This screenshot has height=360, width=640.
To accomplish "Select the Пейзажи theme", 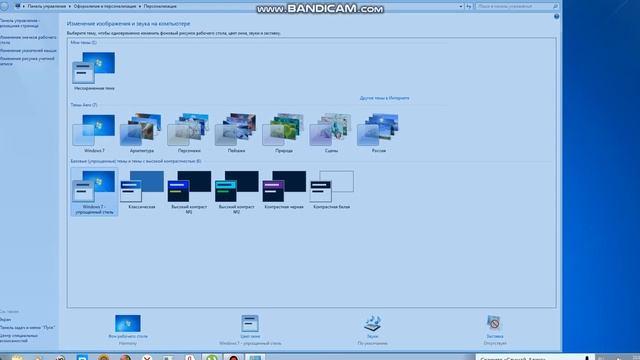I will coord(236,133).
